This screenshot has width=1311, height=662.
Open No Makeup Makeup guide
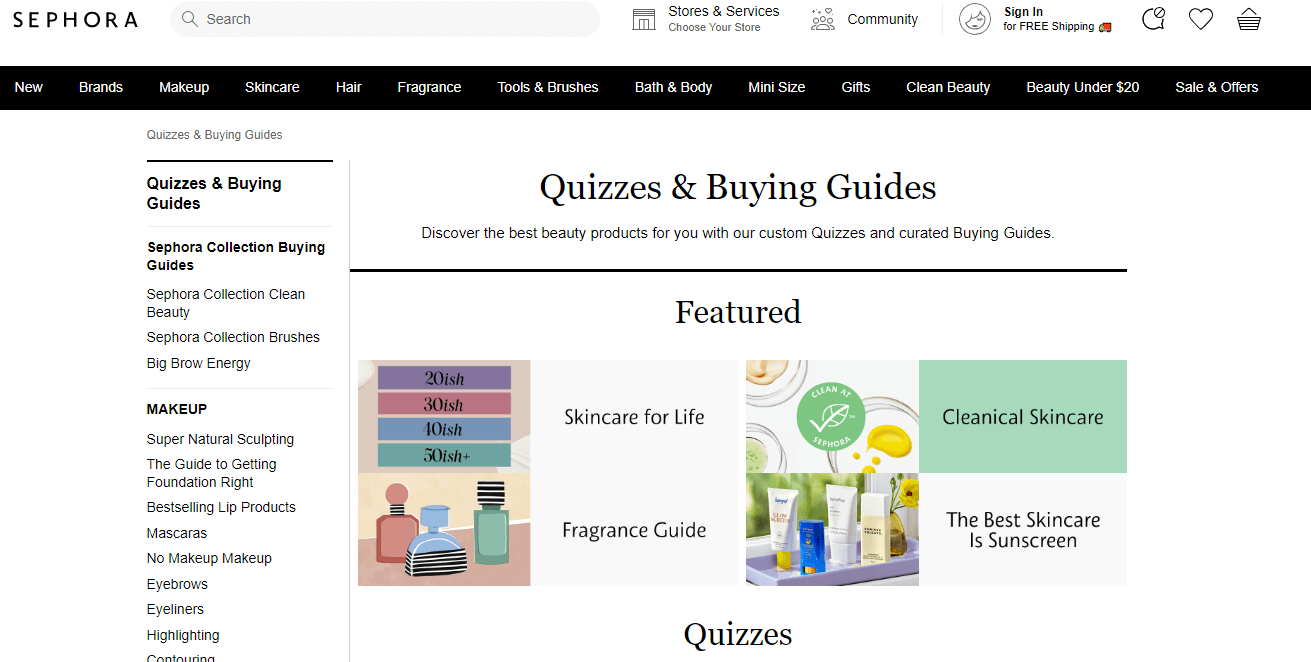click(209, 558)
